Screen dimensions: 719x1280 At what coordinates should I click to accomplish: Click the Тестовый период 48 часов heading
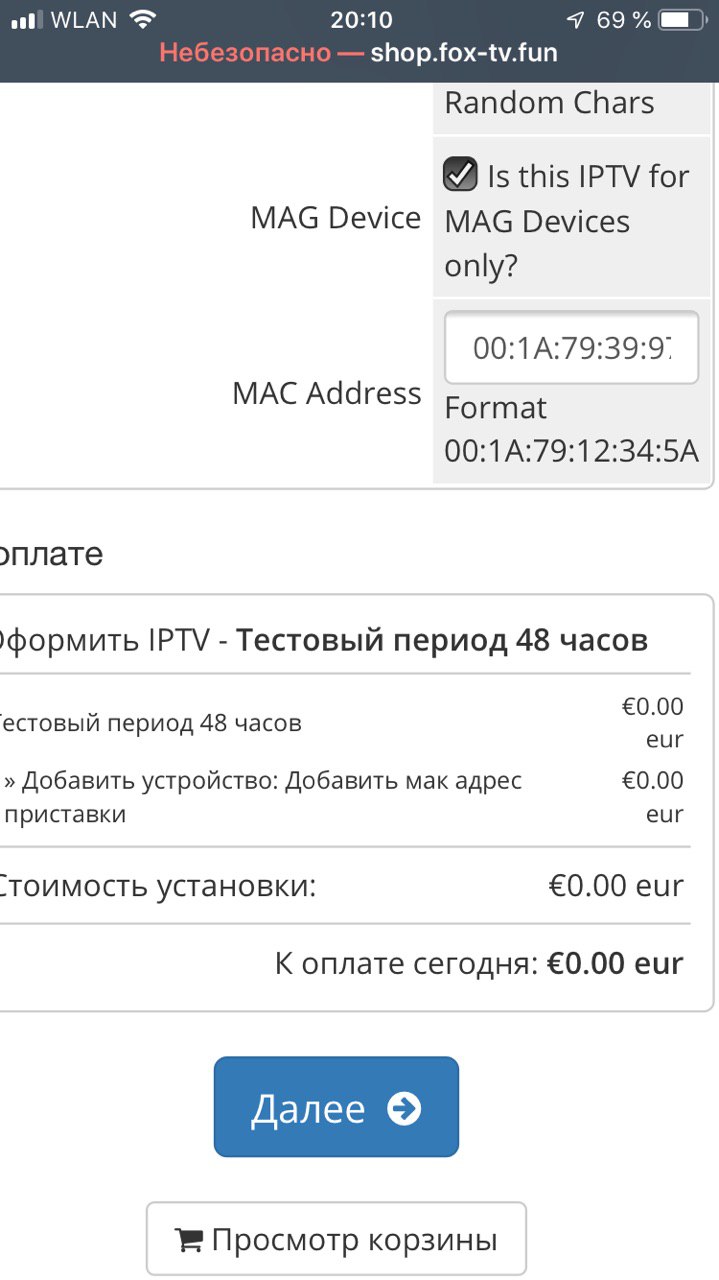pos(442,640)
